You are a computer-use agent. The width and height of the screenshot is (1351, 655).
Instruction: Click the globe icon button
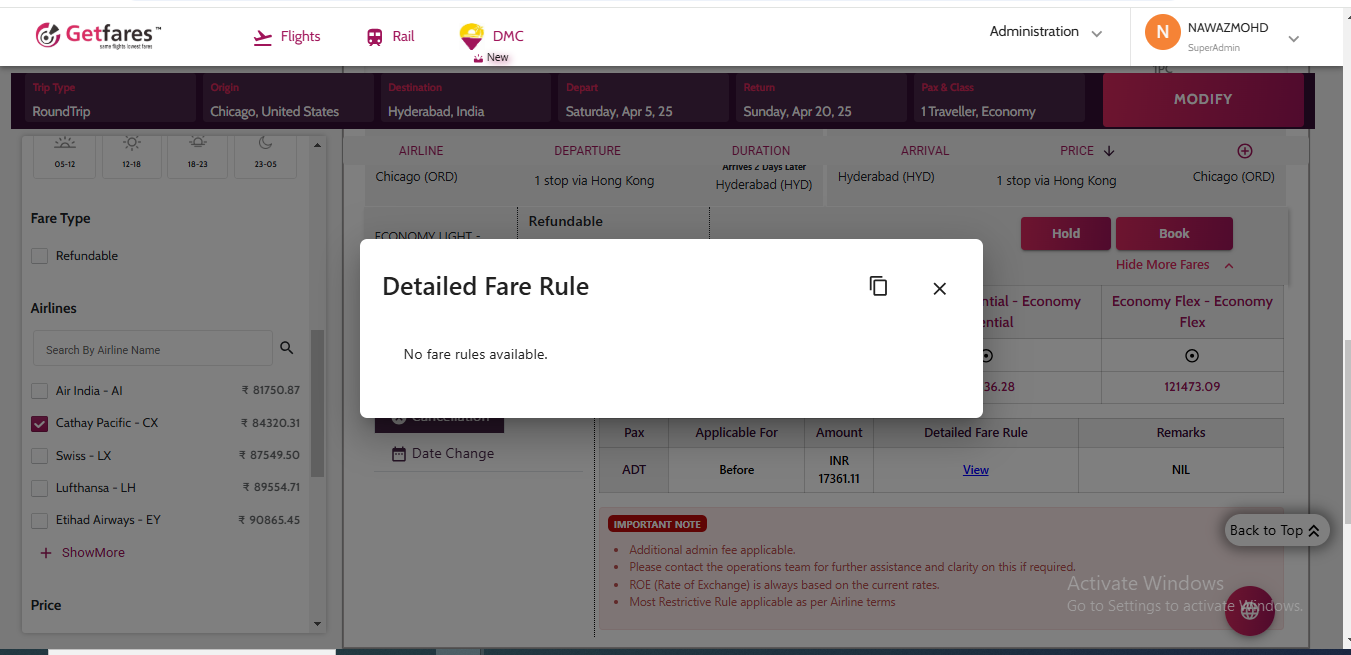coord(1249,611)
